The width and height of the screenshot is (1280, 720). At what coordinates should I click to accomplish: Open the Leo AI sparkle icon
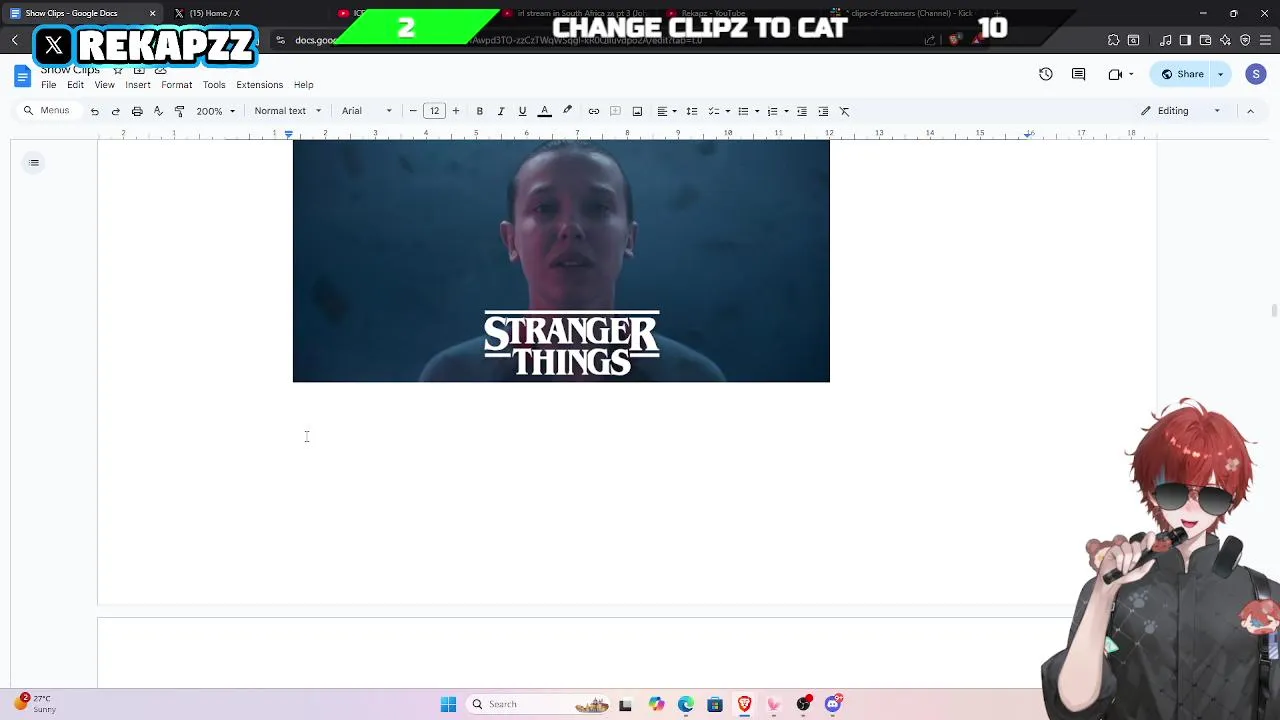(1225, 40)
